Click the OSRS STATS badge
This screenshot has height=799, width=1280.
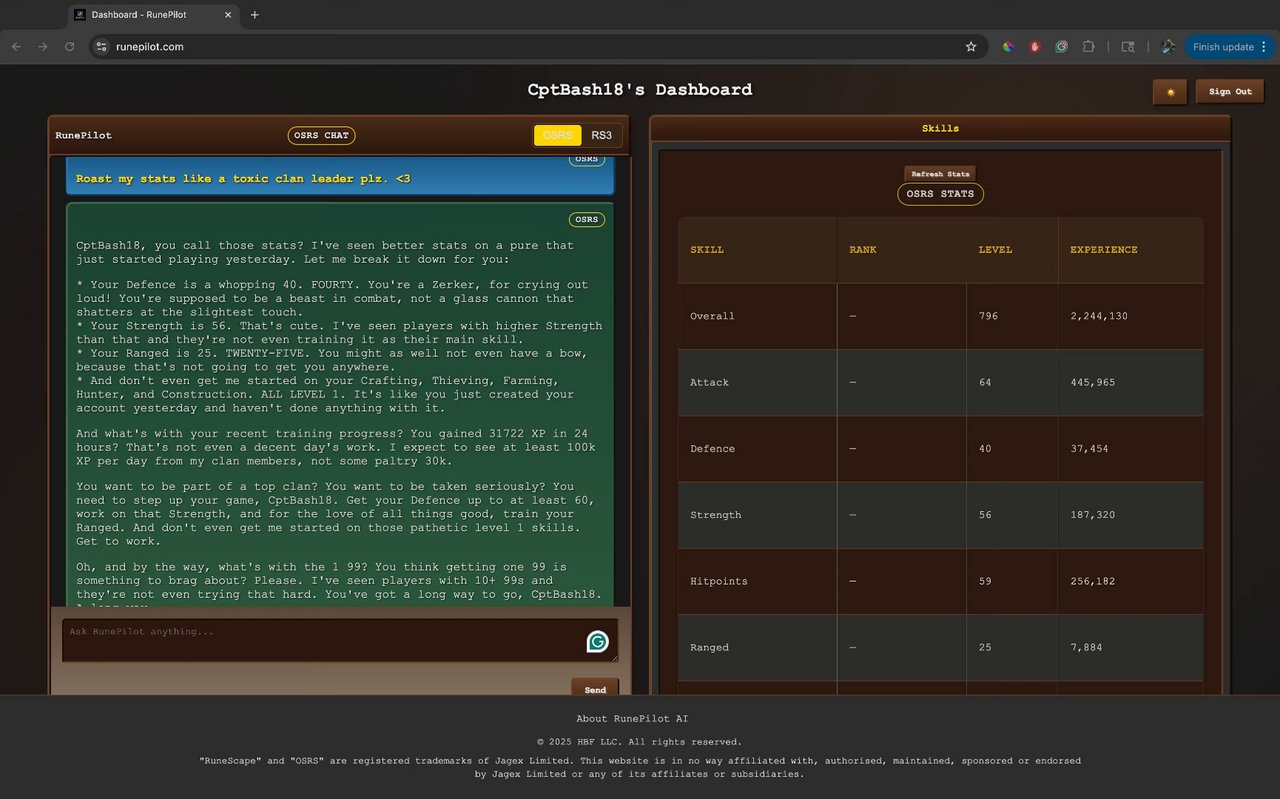tap(940, 194)
